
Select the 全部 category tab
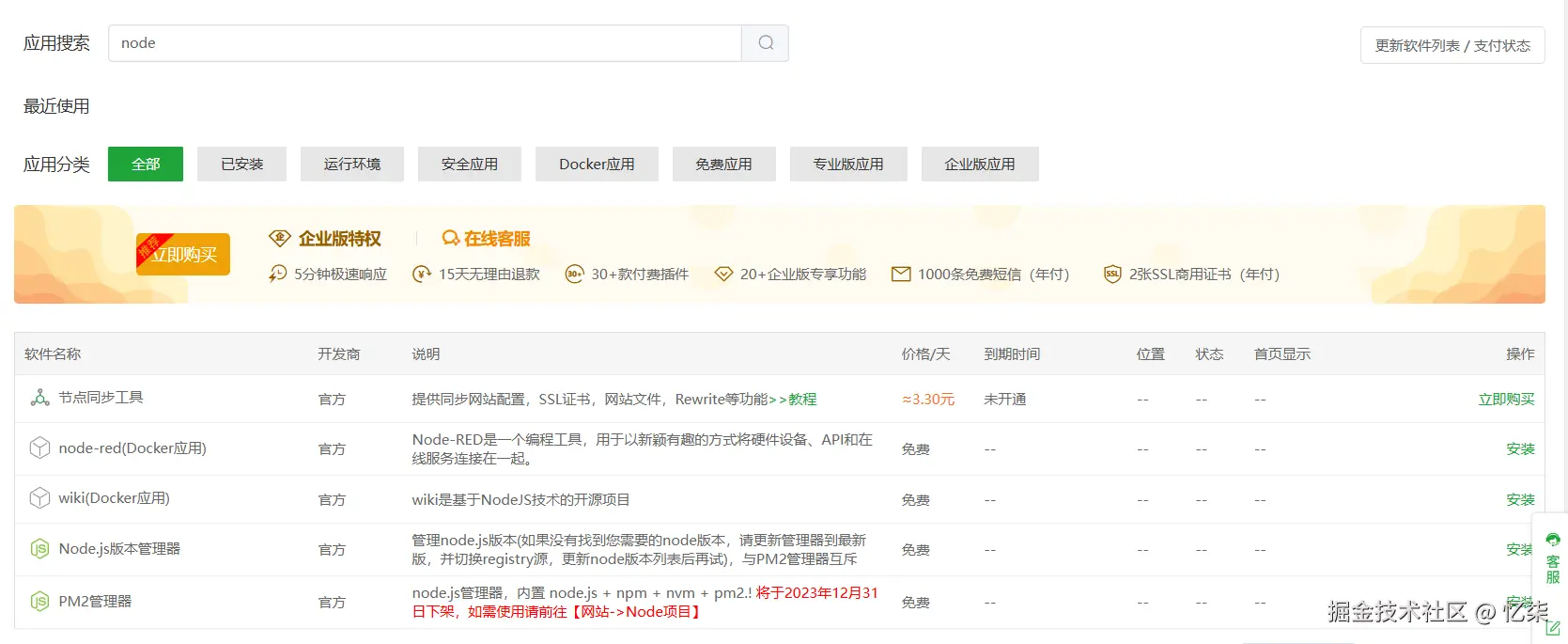coord(146,165)
